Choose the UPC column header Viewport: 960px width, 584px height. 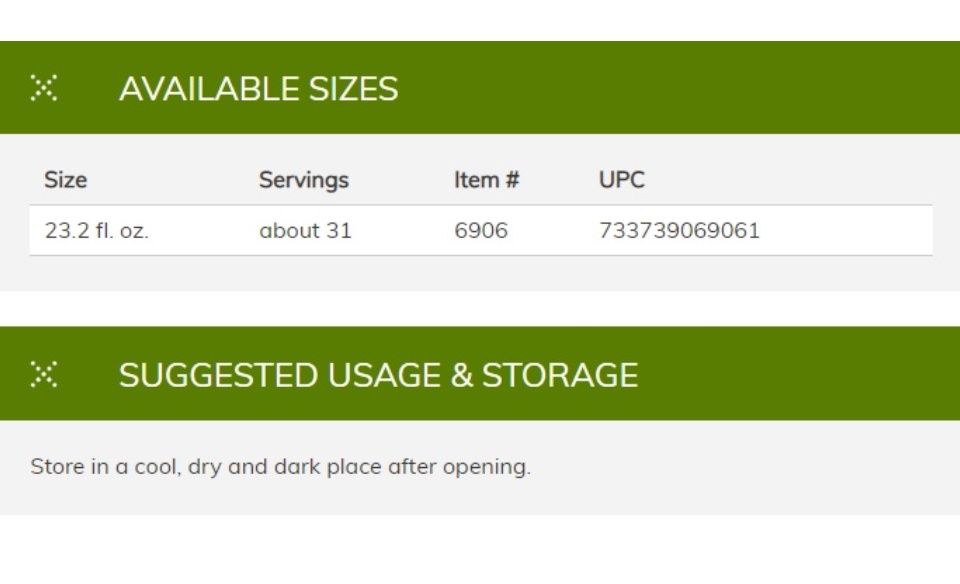(x=621, y=180)
